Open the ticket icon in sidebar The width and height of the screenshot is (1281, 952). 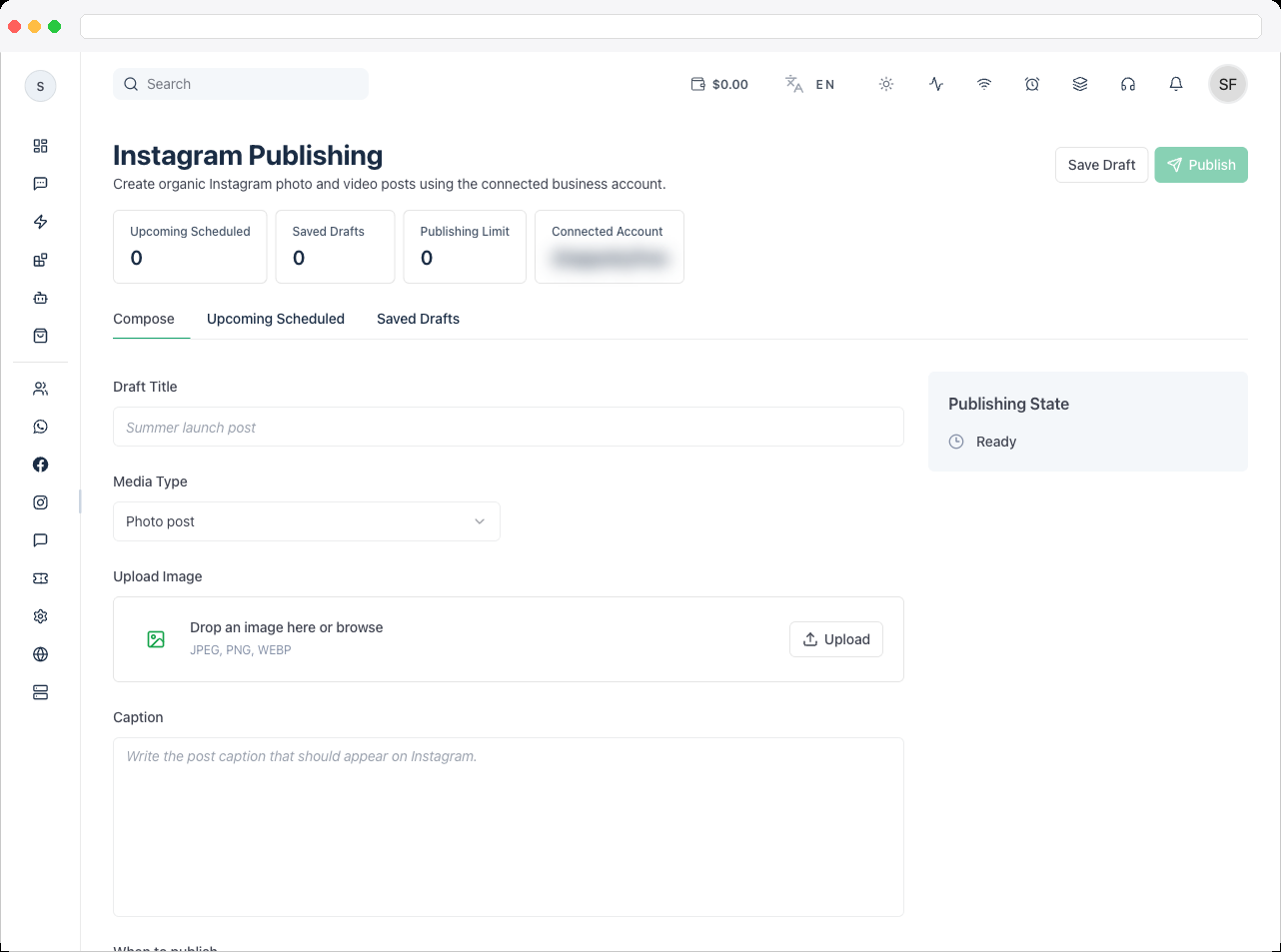[x=40, y=578]
